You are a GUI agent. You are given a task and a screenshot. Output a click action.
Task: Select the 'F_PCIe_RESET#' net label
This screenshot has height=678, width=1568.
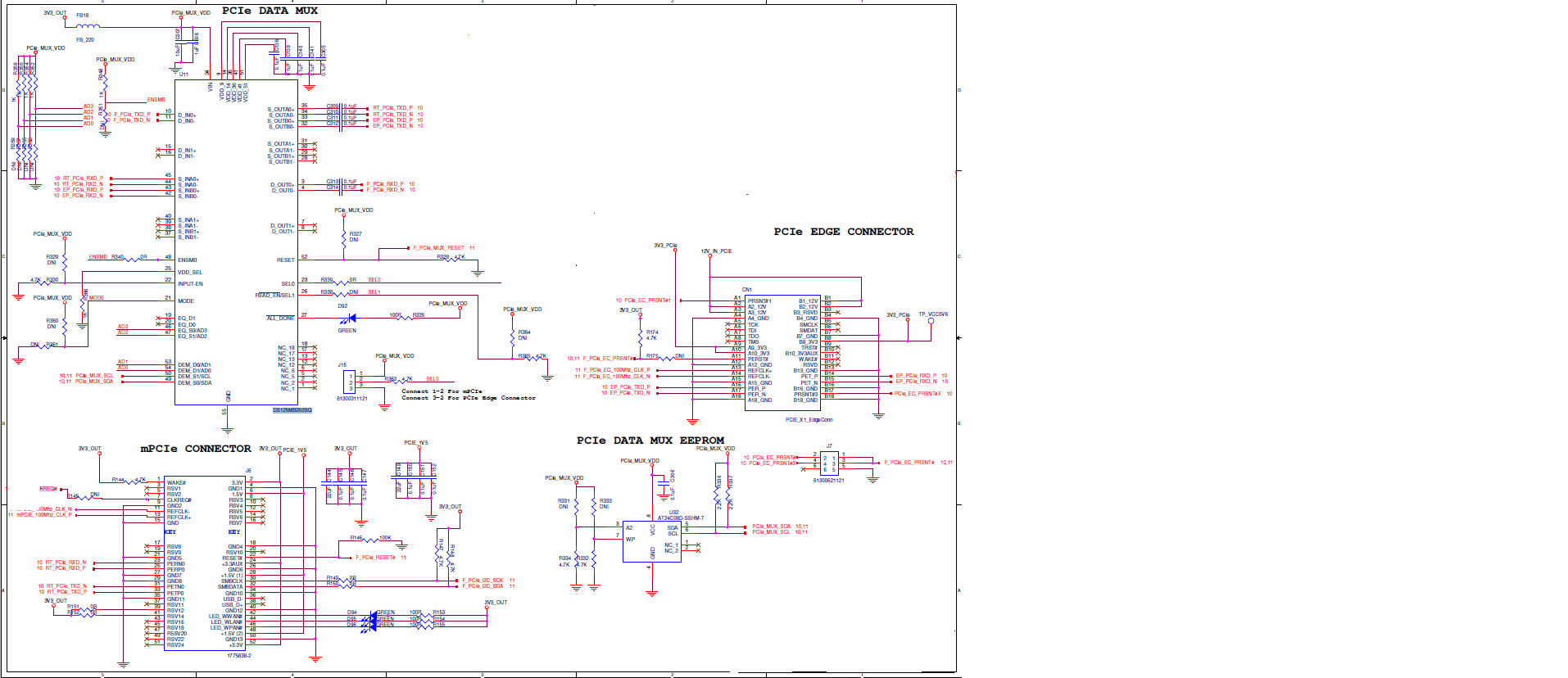pyautogui.click(x=375, y=558)
